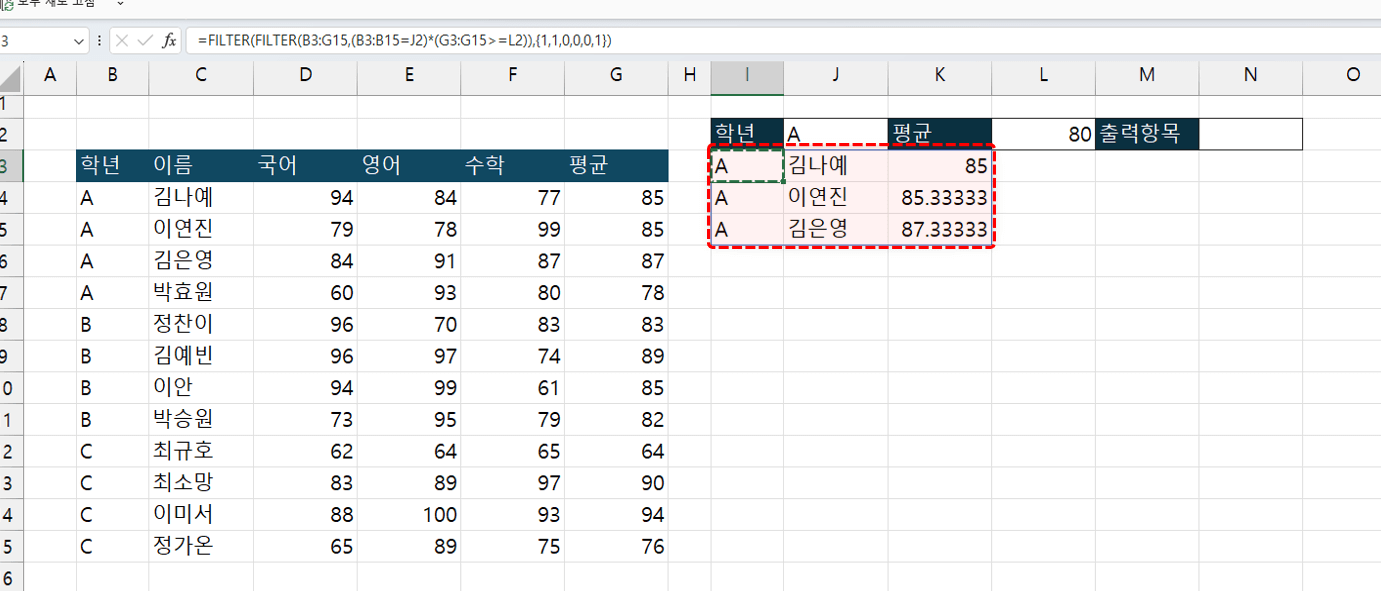1381x591 pixels.
Task: Select name cell 이안
Action: 201,388
